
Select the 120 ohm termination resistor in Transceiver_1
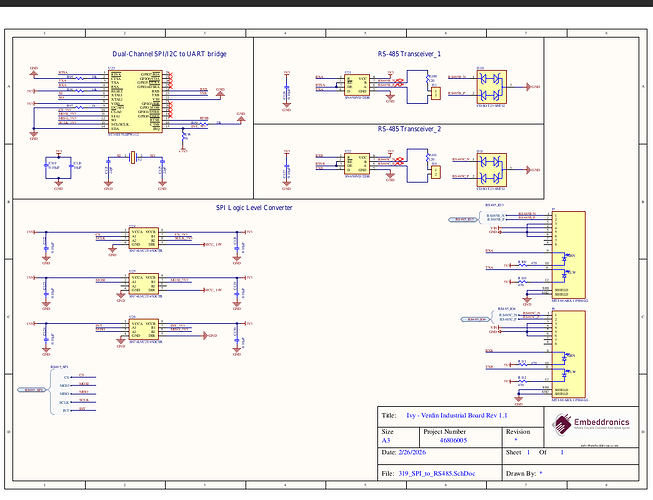point(427,79)
